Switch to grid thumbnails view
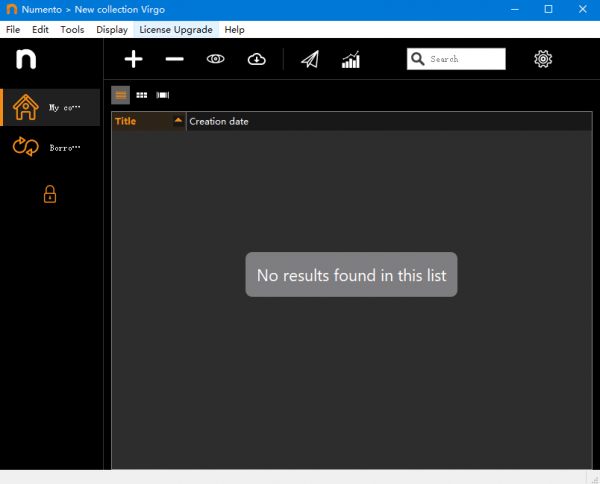 point(141,95)
